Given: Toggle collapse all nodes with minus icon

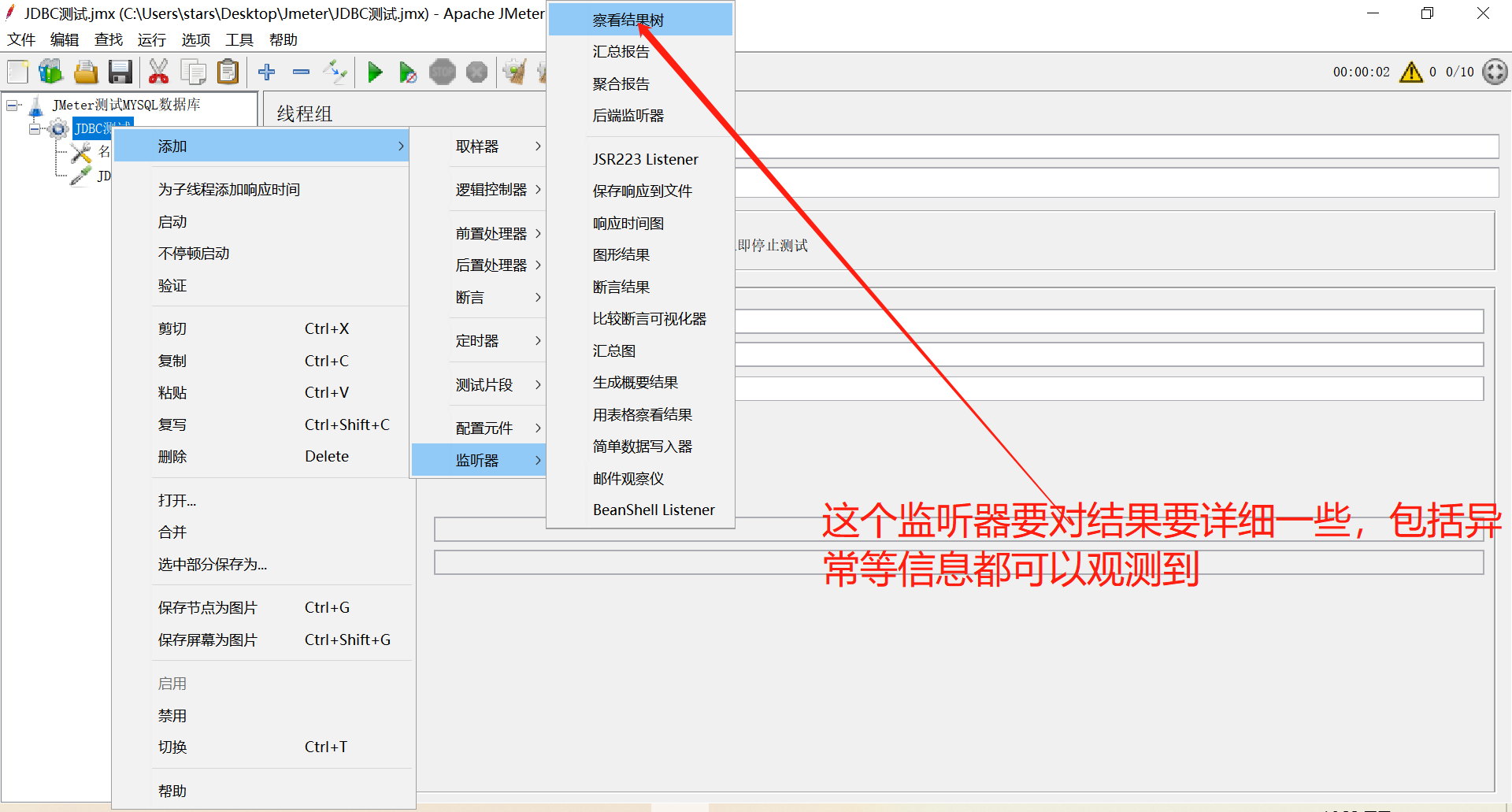Looking at the screenshot, I should pos(301,72).
